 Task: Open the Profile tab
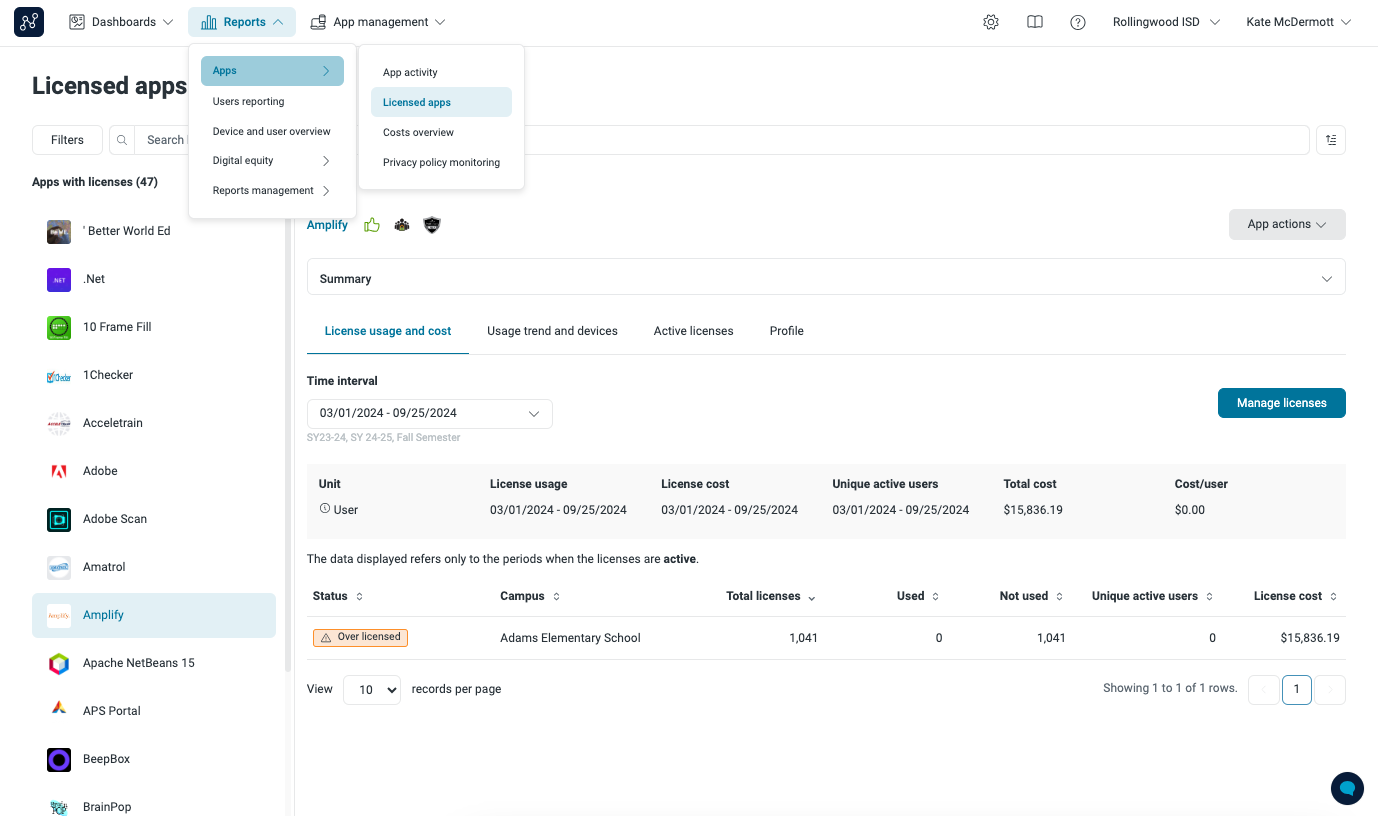787,331
